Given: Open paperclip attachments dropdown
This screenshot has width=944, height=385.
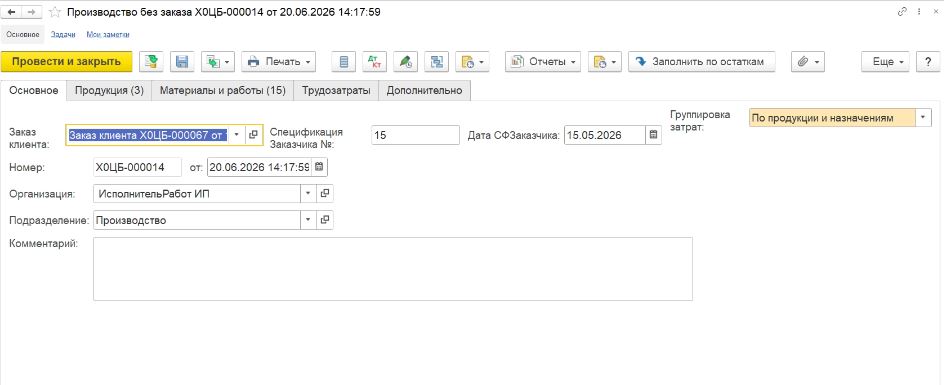Looking at the screenshot, I should pyautogui.click(x=807, y=61).
